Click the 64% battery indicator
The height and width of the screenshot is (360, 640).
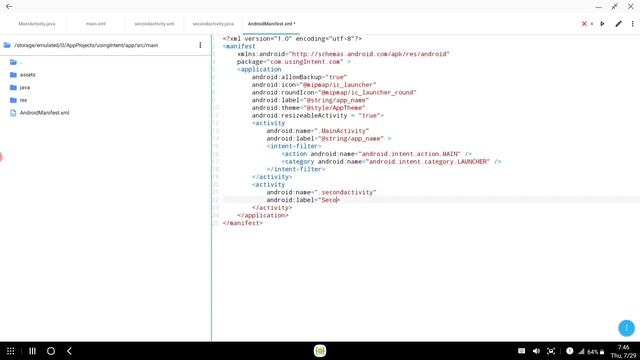click(x=596, y=352)
